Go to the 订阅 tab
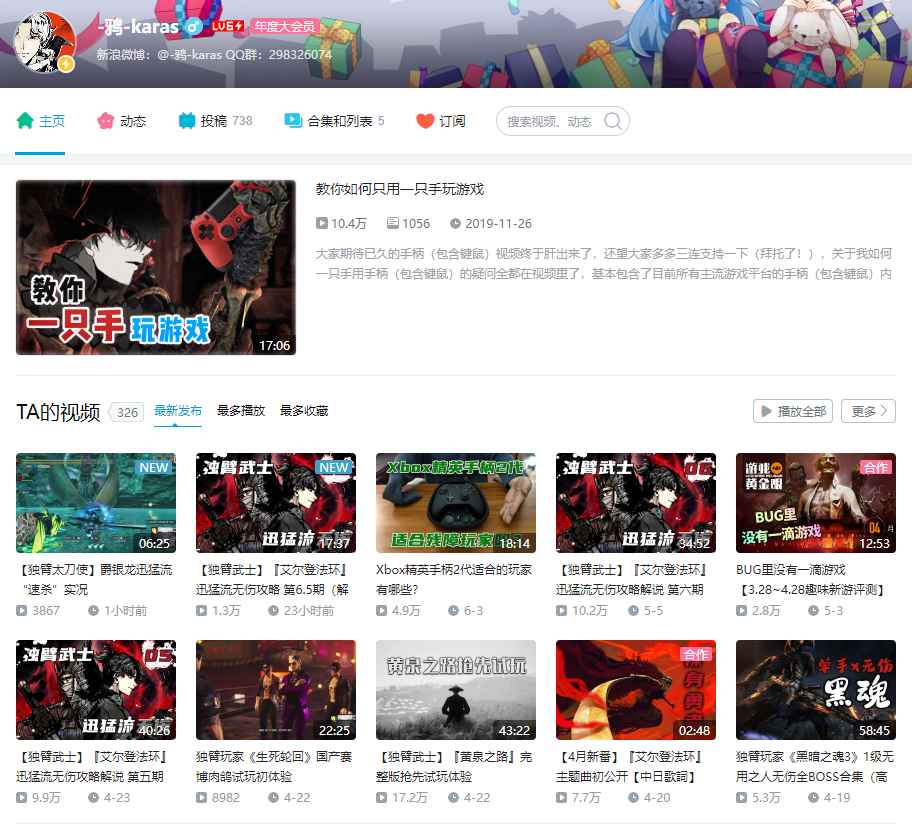 coord(441,121)
